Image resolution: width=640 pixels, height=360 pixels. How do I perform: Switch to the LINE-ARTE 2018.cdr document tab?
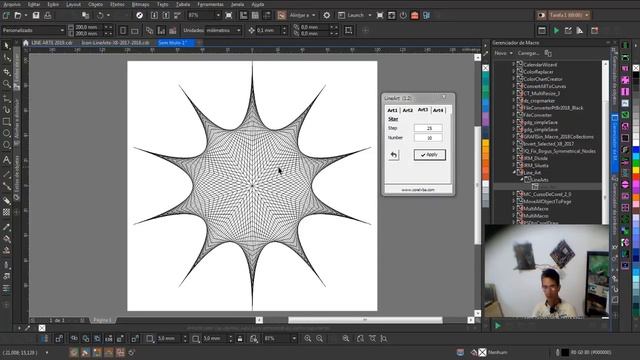tap(52, 43)
